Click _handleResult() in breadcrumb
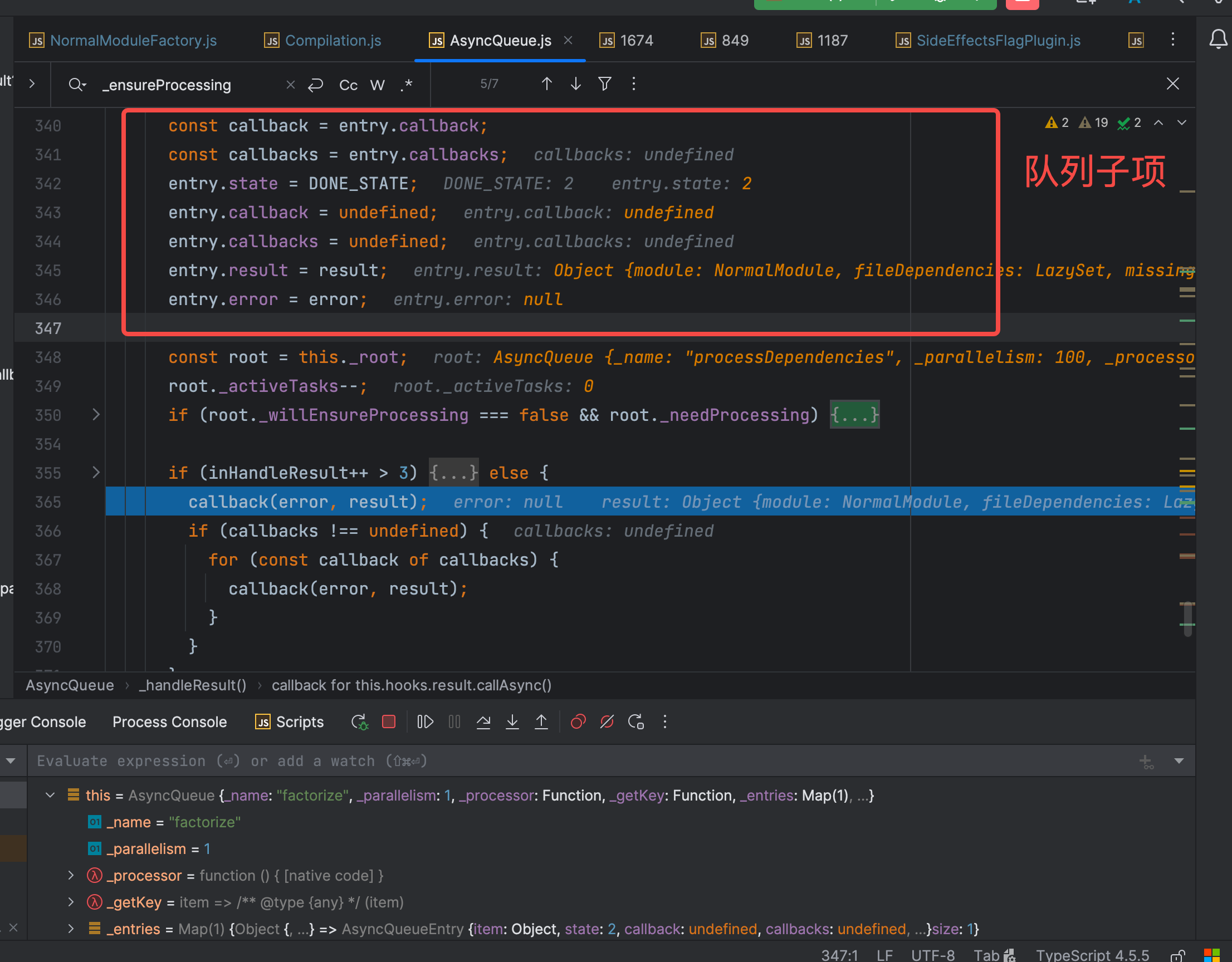 click(192, 685)
